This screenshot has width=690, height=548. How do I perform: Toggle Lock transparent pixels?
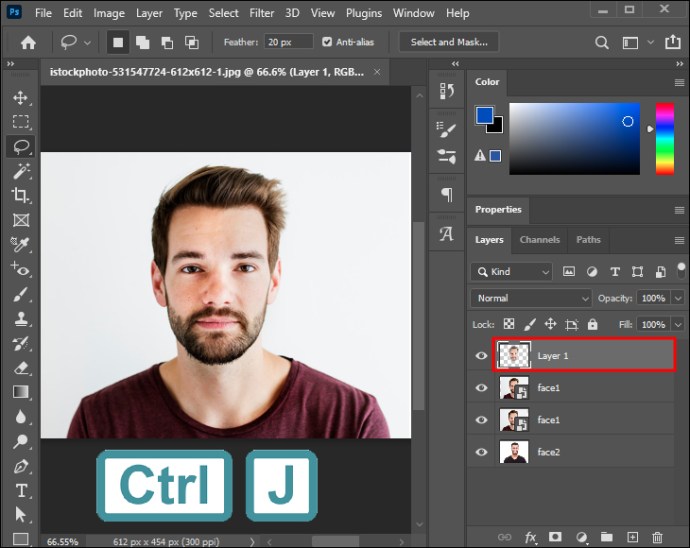click(x=509, y=324)
